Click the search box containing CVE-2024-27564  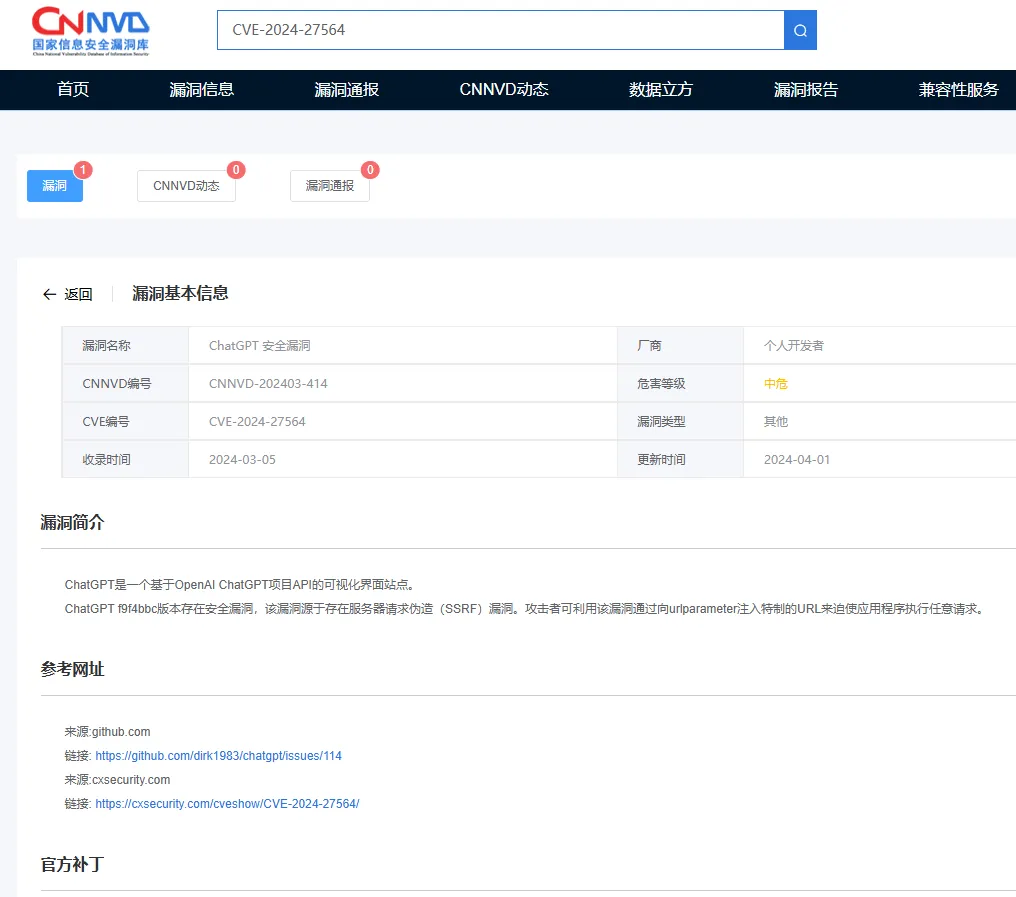(500, 30)
